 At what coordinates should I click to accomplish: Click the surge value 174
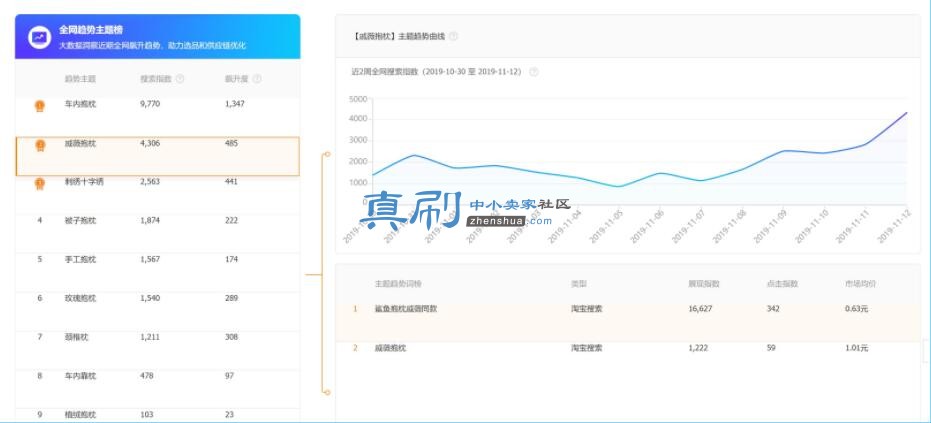(x=232, y=260)
